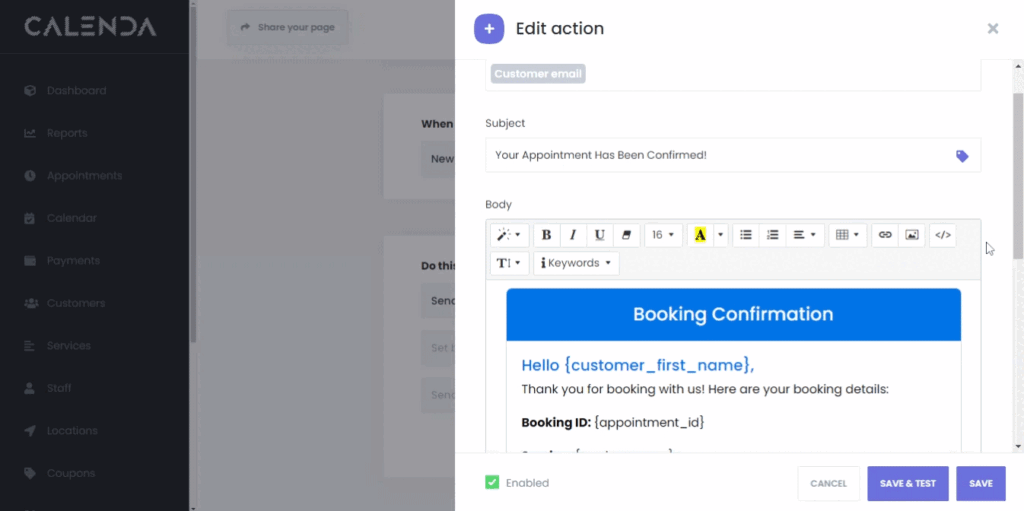Uncheck the Enabled checkbox
The width and height of the screenshot is (1024, 511).
492,482
